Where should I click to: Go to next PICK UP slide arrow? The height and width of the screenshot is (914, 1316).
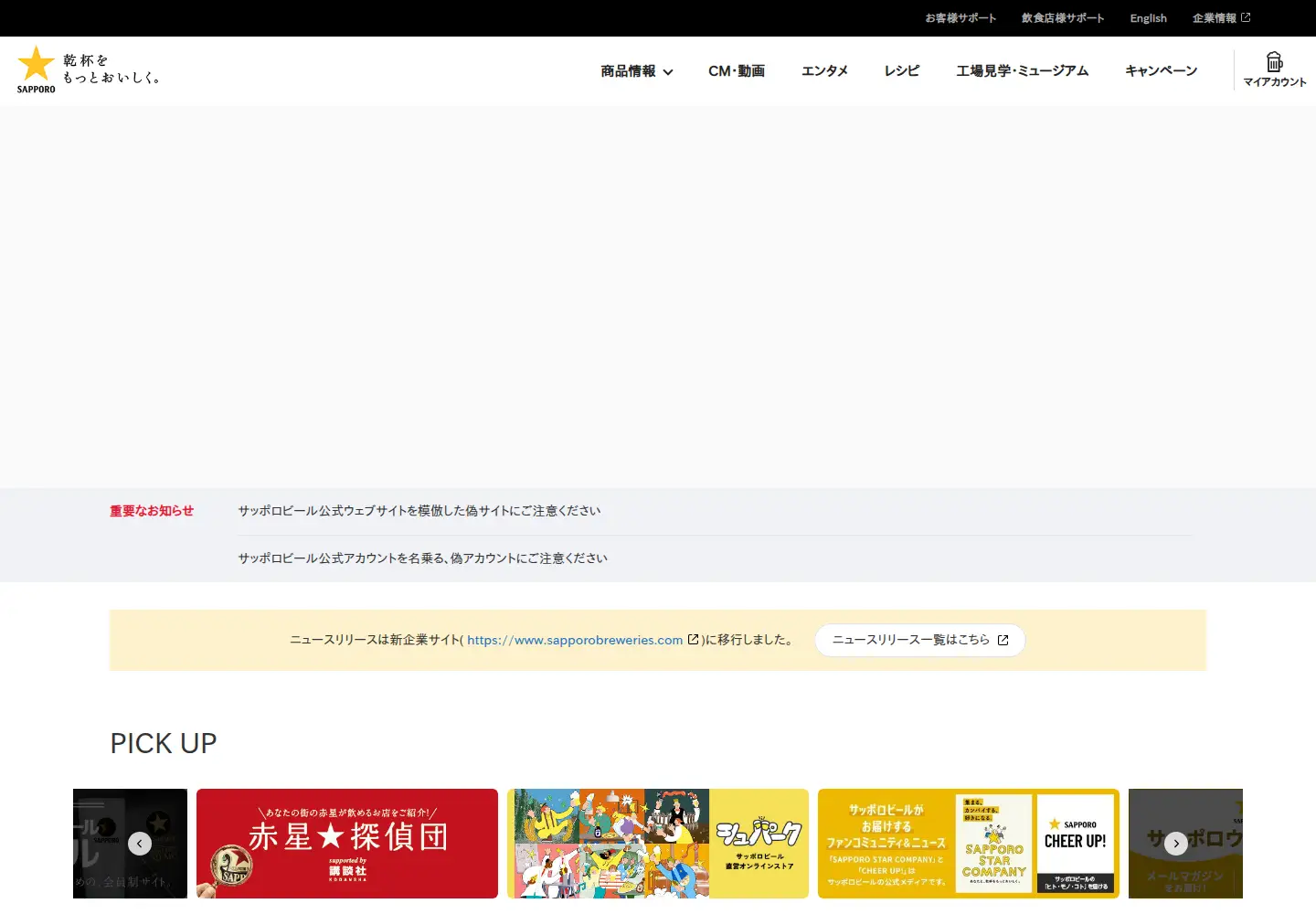point(1176,844)
